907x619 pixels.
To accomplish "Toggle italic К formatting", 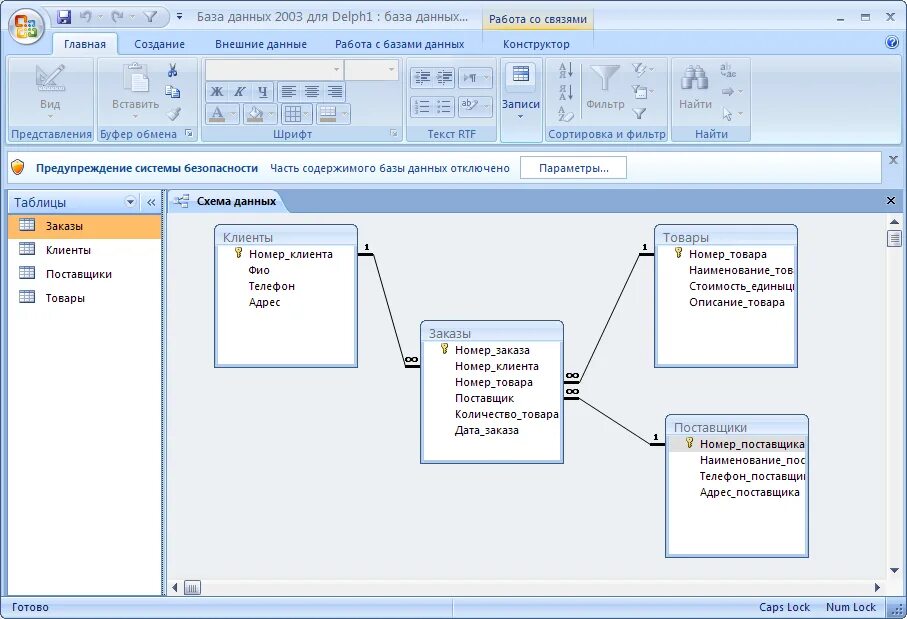I will 239,91.
